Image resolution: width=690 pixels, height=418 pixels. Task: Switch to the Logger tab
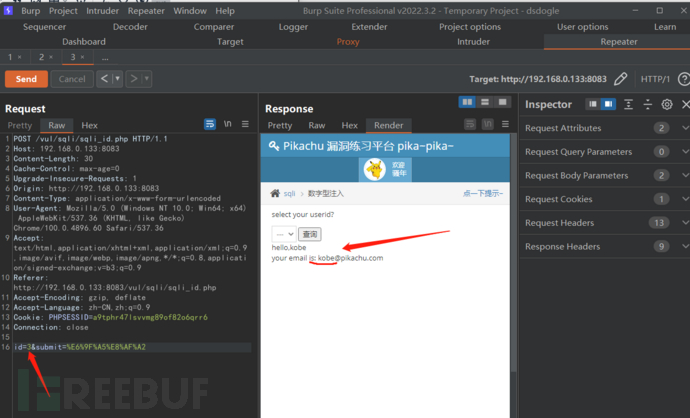coord(293,27)
